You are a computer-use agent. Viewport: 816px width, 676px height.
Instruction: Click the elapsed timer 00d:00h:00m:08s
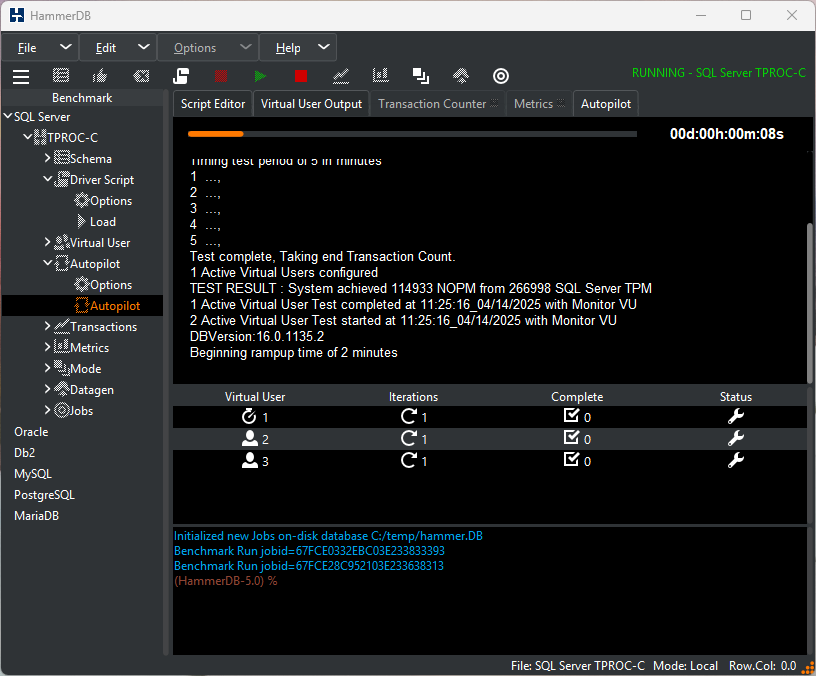coord(726,134)
